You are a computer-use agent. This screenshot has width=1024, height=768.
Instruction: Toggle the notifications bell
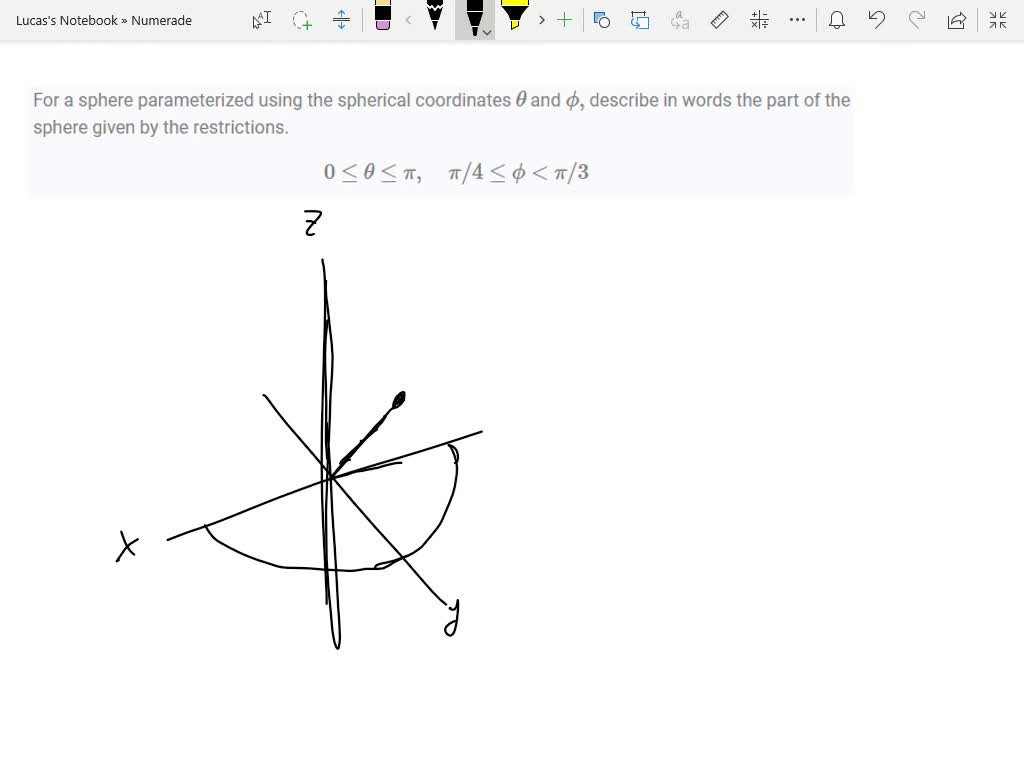tap(837, 20)
